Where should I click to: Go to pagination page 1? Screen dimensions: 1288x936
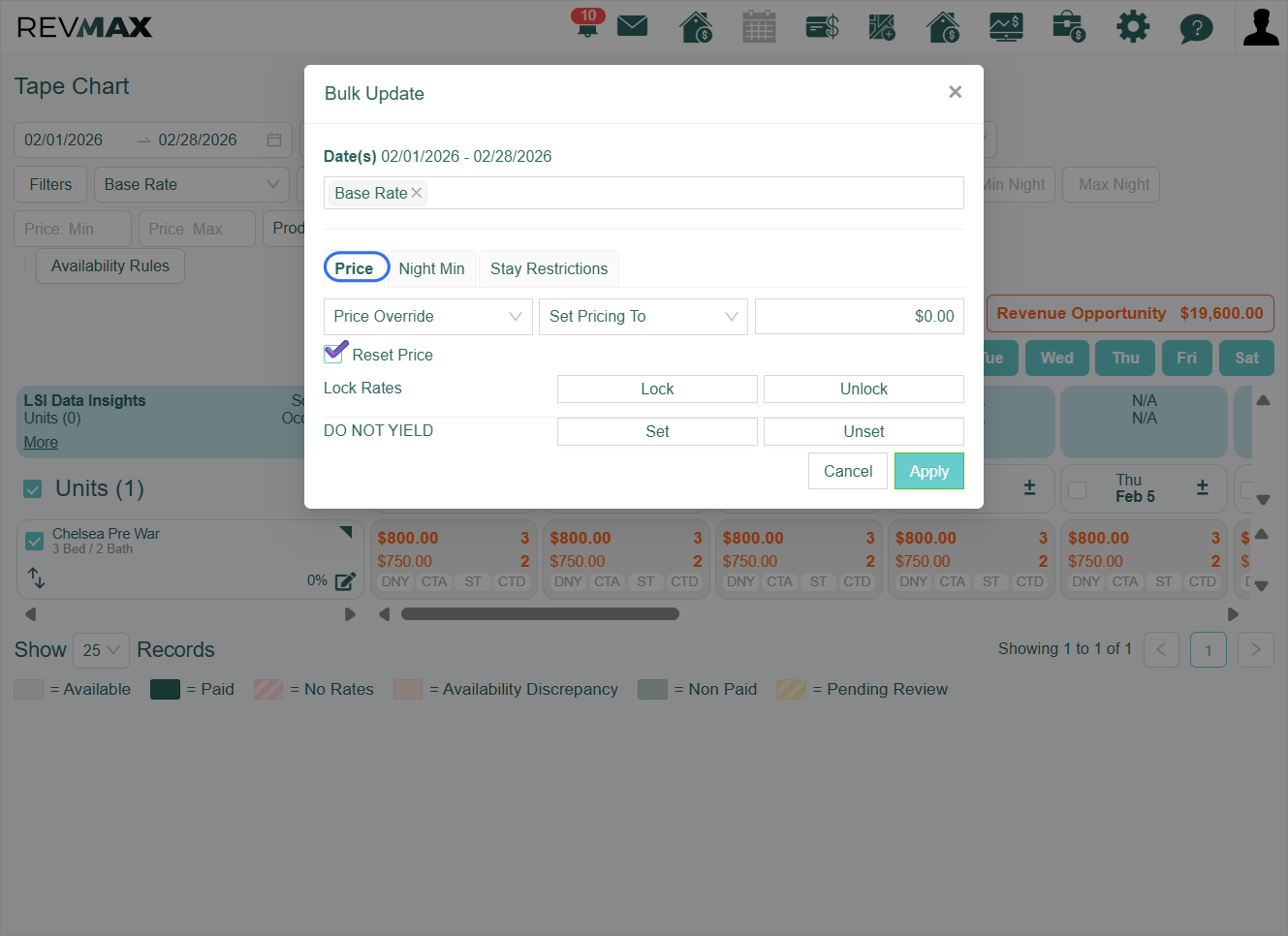click(1209, 650)
